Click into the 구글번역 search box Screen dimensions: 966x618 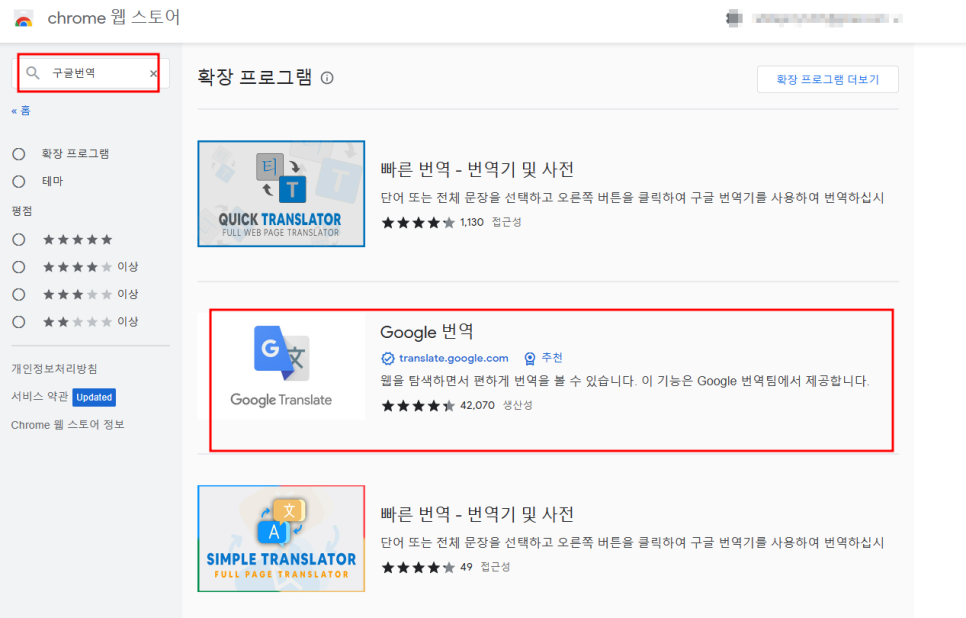point(89,73)
